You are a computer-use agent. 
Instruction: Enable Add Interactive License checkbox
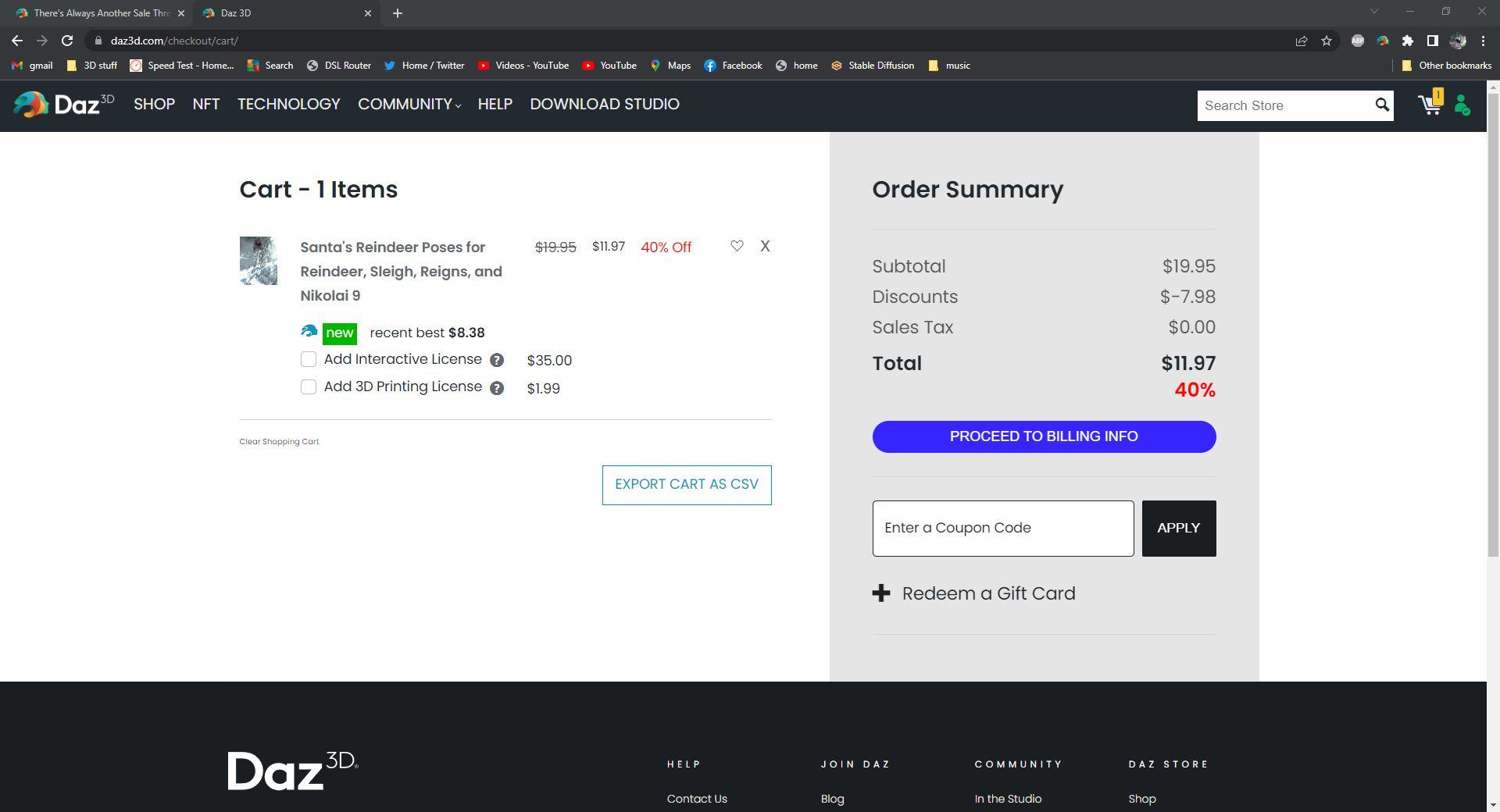pyautogui.click(x=309, y=359)
